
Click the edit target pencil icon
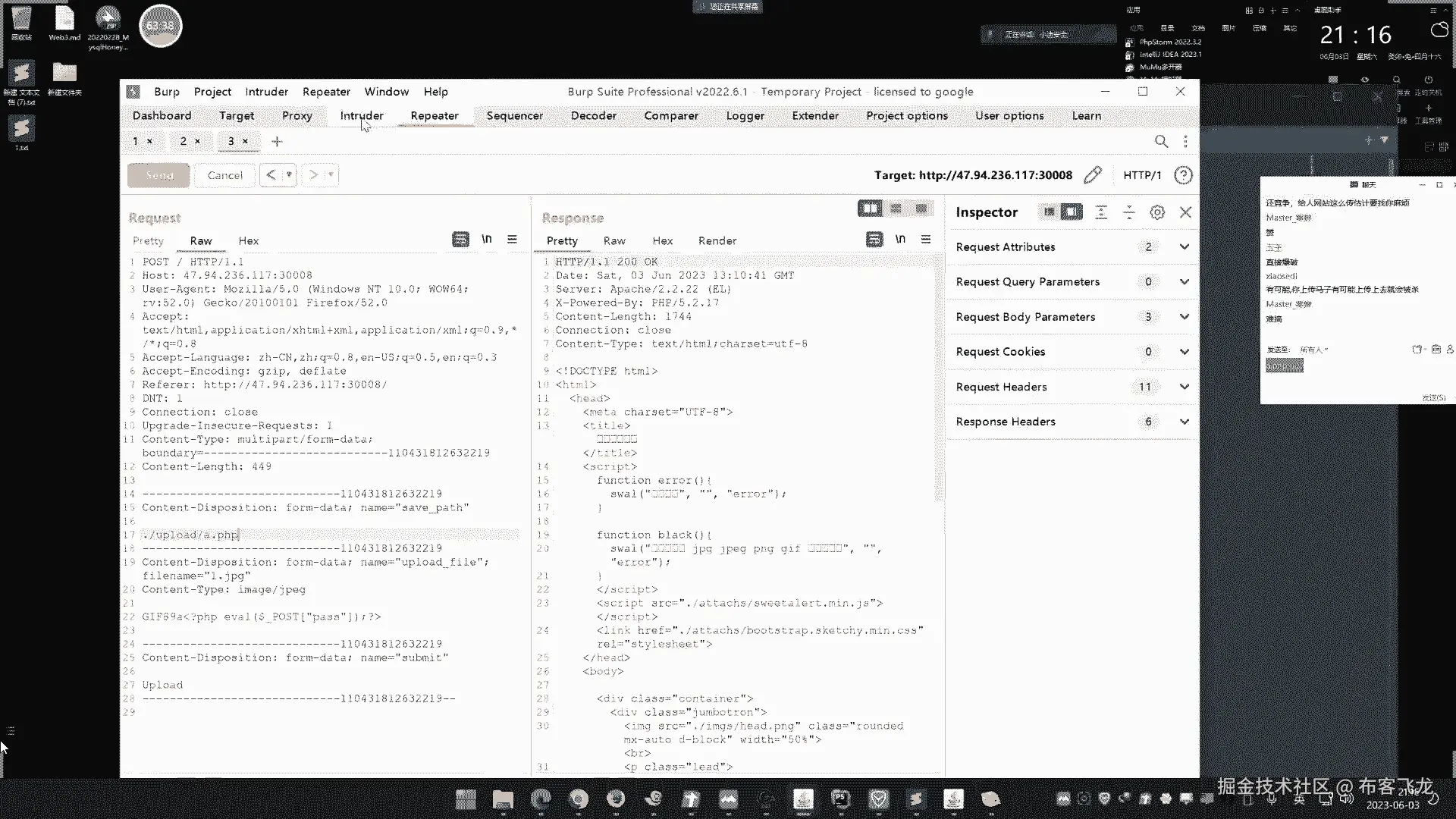click(1092, 175)
